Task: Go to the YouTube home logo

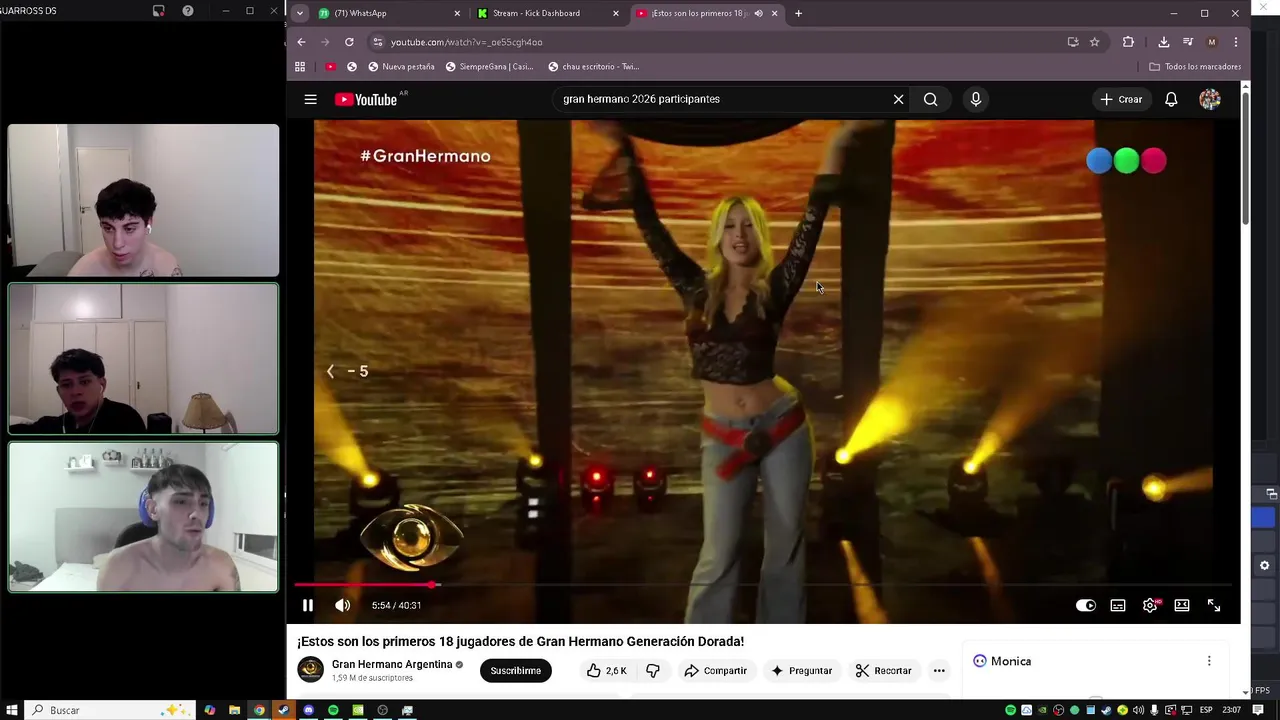Action: (x=366, y=99)
